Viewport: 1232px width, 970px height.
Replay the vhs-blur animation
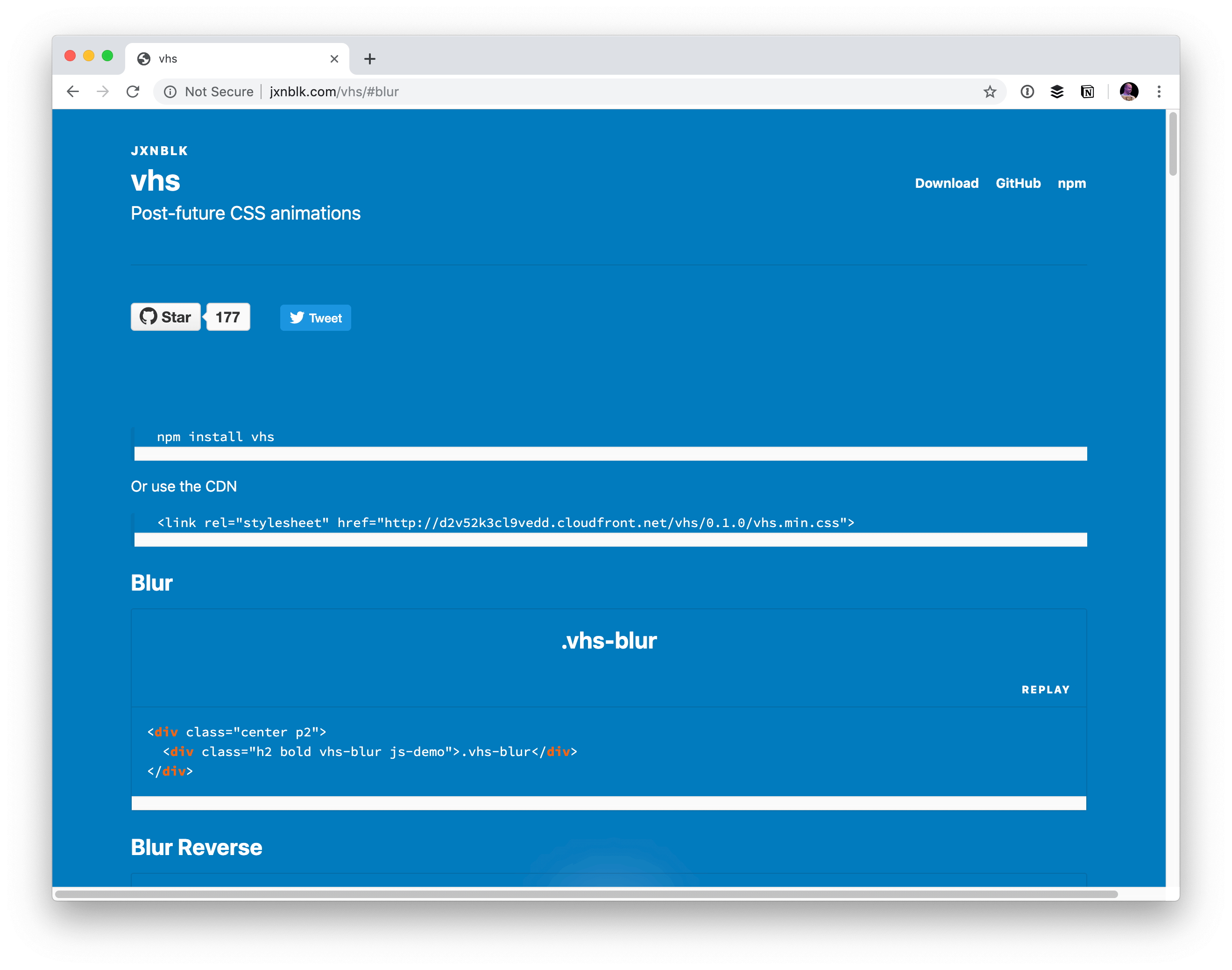pos(1045,690)
